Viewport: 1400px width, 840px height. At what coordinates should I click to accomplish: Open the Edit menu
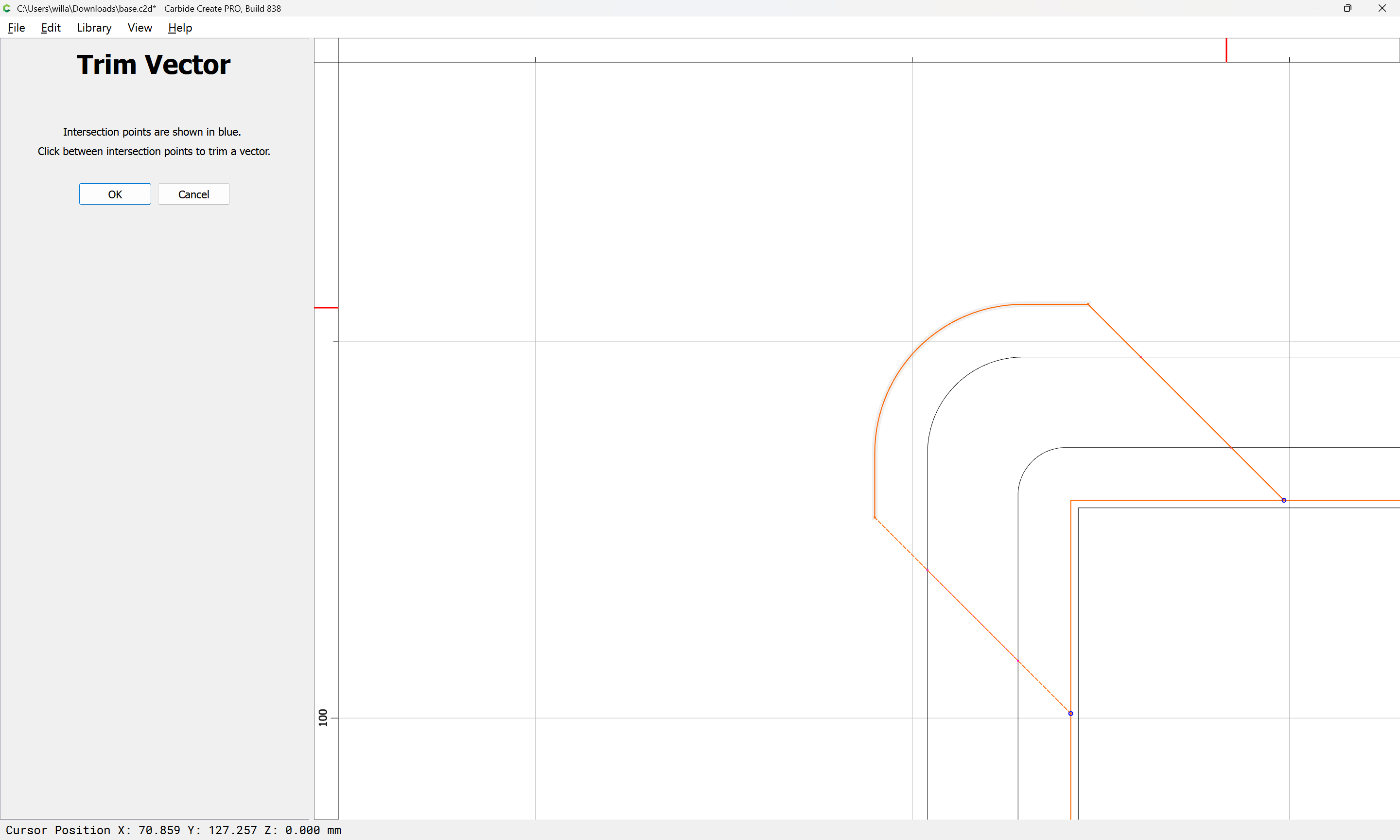click(51, 28)
